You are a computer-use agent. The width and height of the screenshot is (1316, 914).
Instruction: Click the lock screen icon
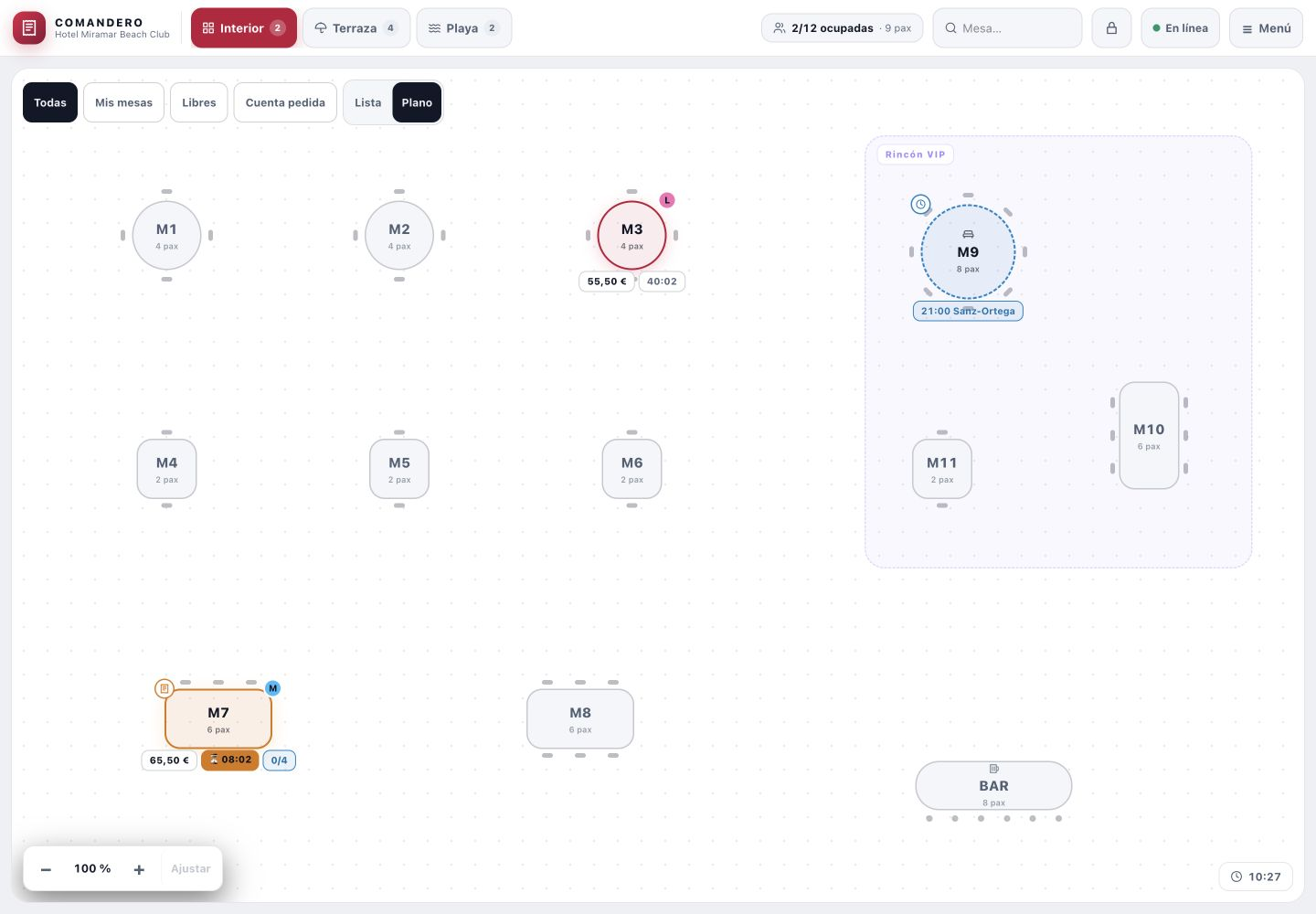tap(1111, 28)
